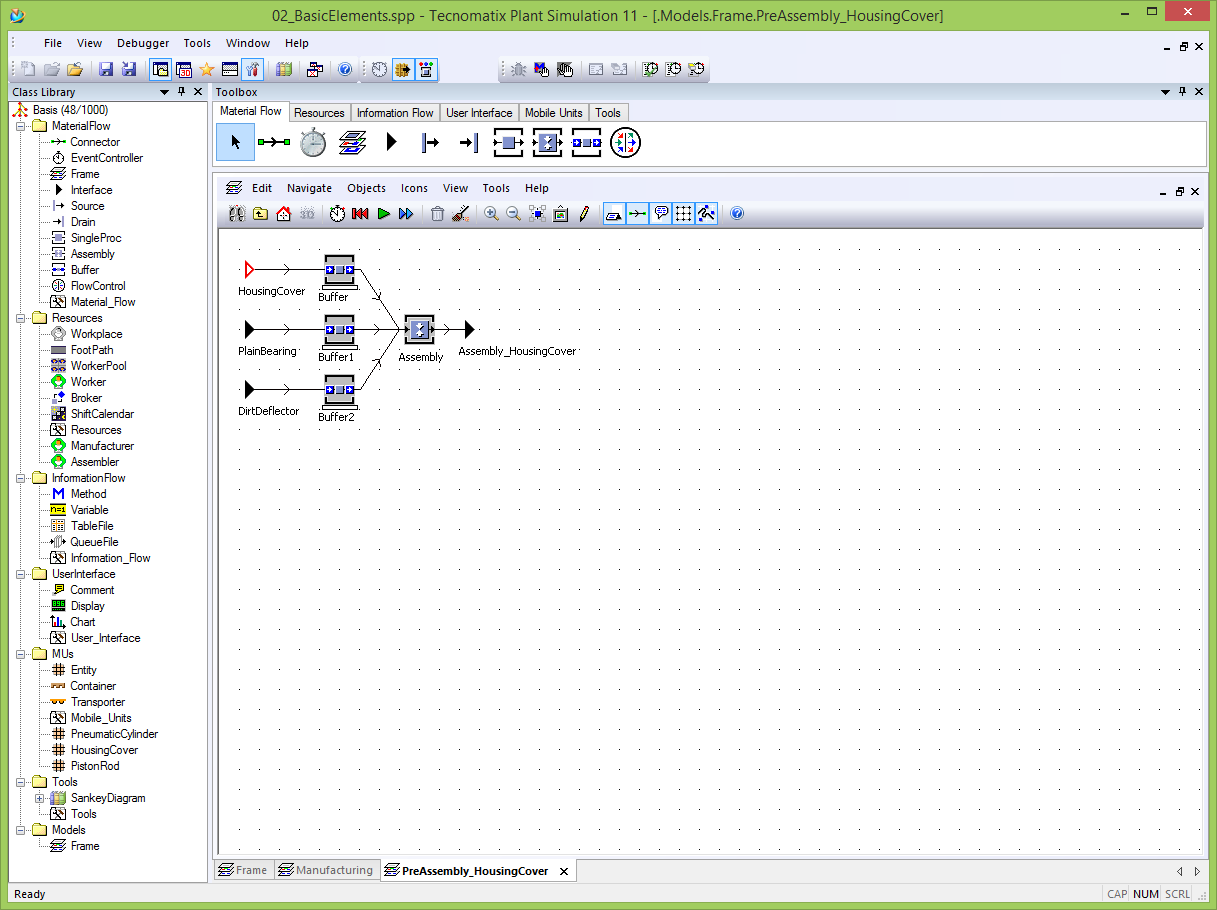Click the Buffer1 object in frame

click(339, 331)
